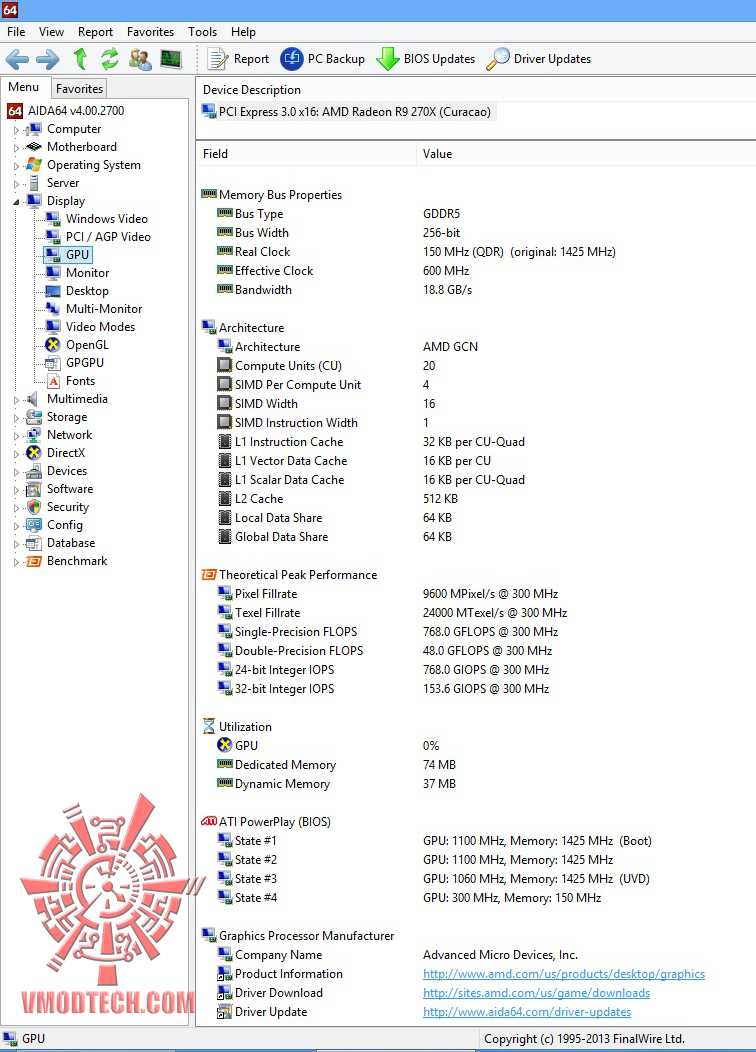Click the Forward arrow toolbar icon
This screenshot has height=1052, width=756.
click(x=48, y=59)
